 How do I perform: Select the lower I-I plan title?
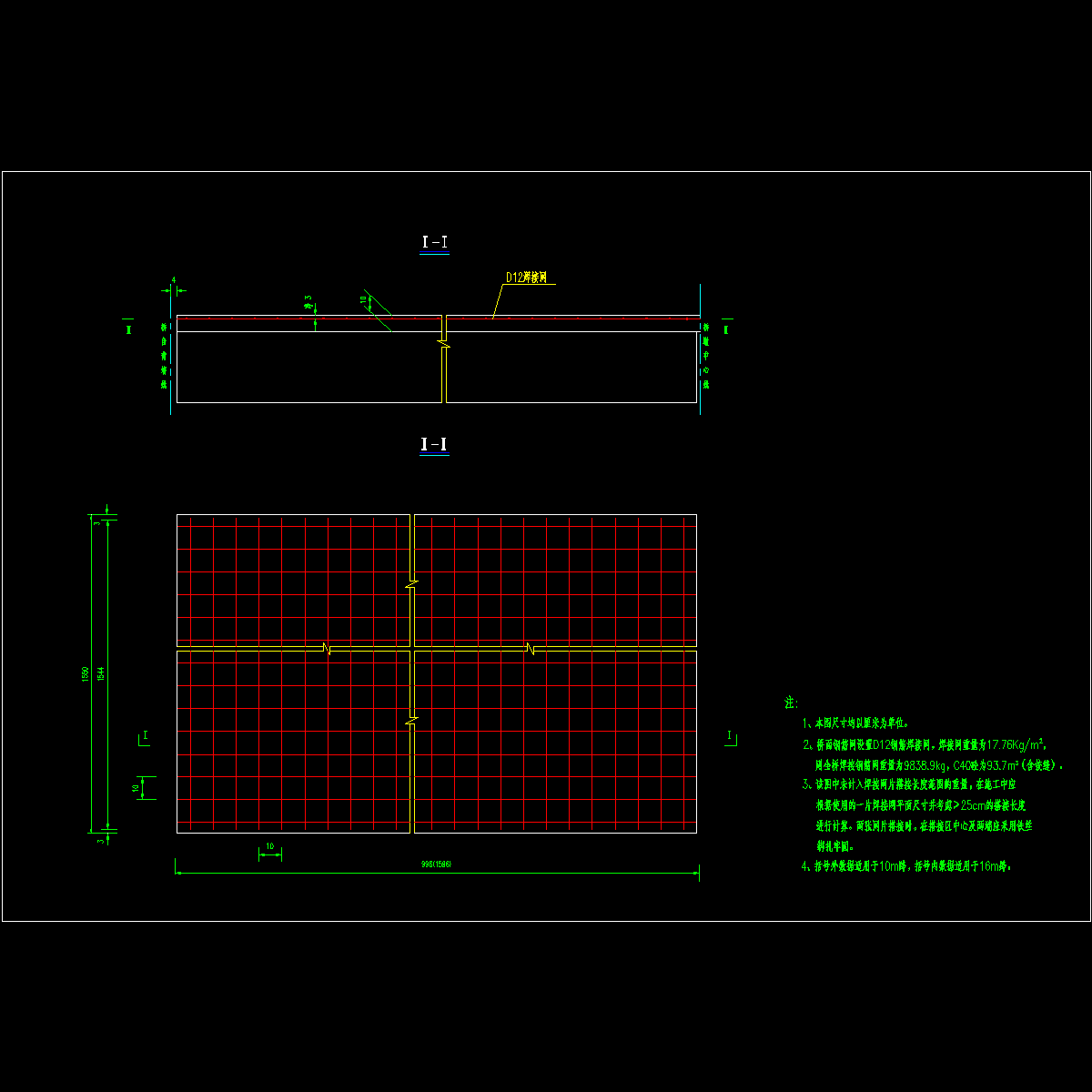(x=434, y=445)
